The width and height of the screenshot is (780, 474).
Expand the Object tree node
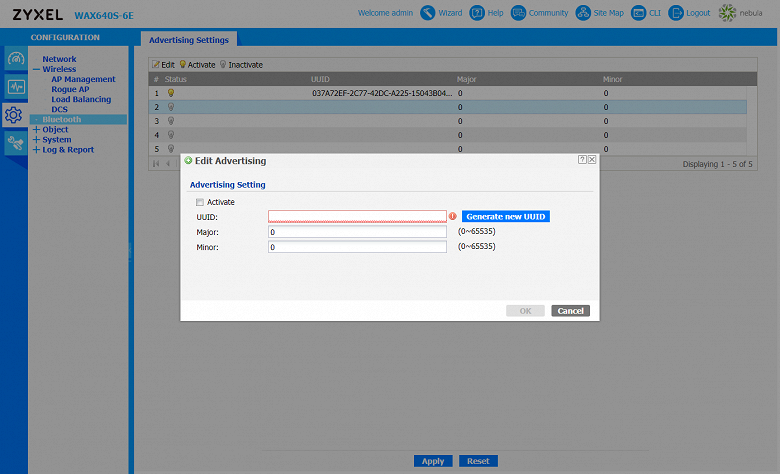36,129
